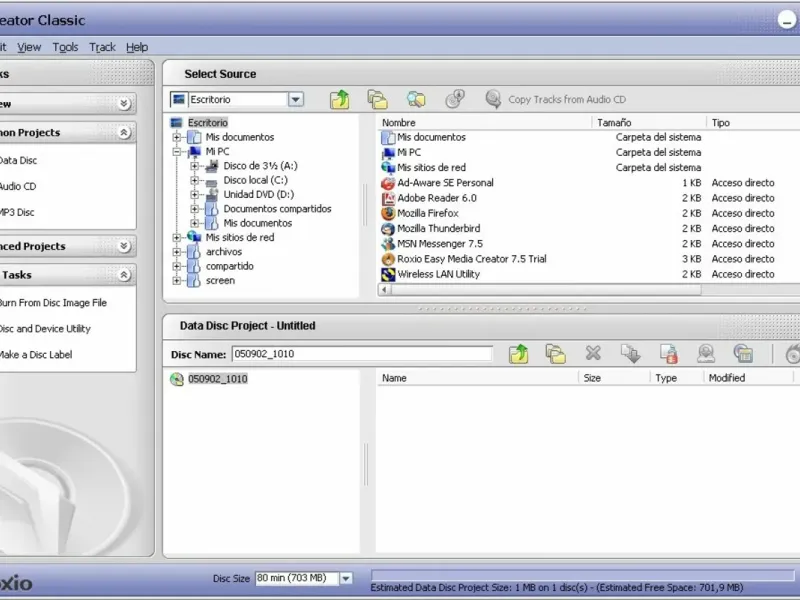This screenshot has width=800, height=600.
Task: Sort source files by Tamaño column header
Action: coord(614,123)
